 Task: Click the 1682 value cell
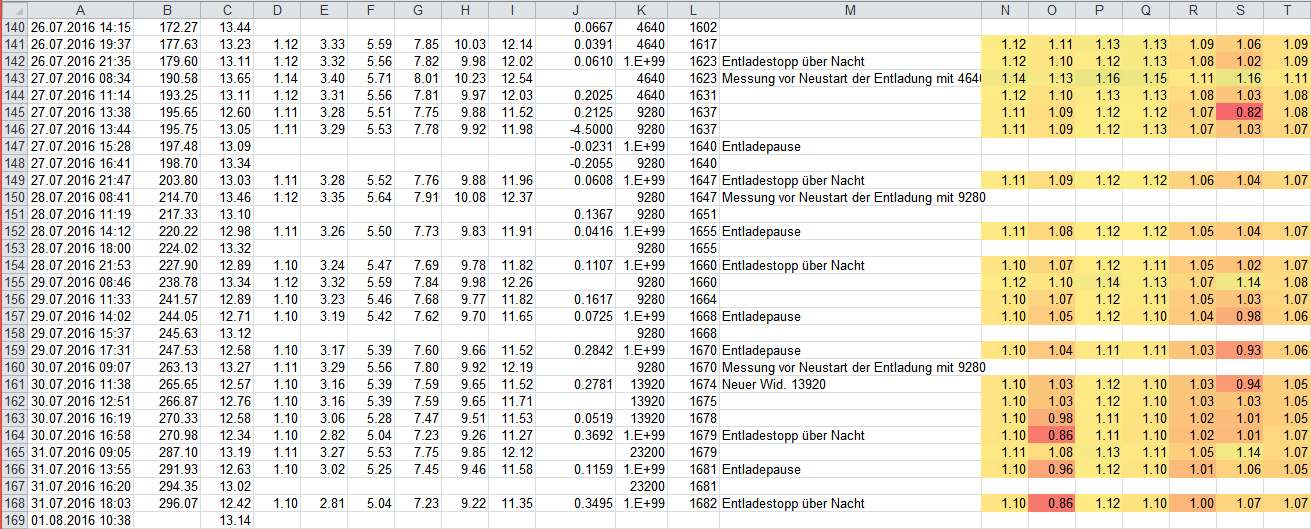(693, 503)
